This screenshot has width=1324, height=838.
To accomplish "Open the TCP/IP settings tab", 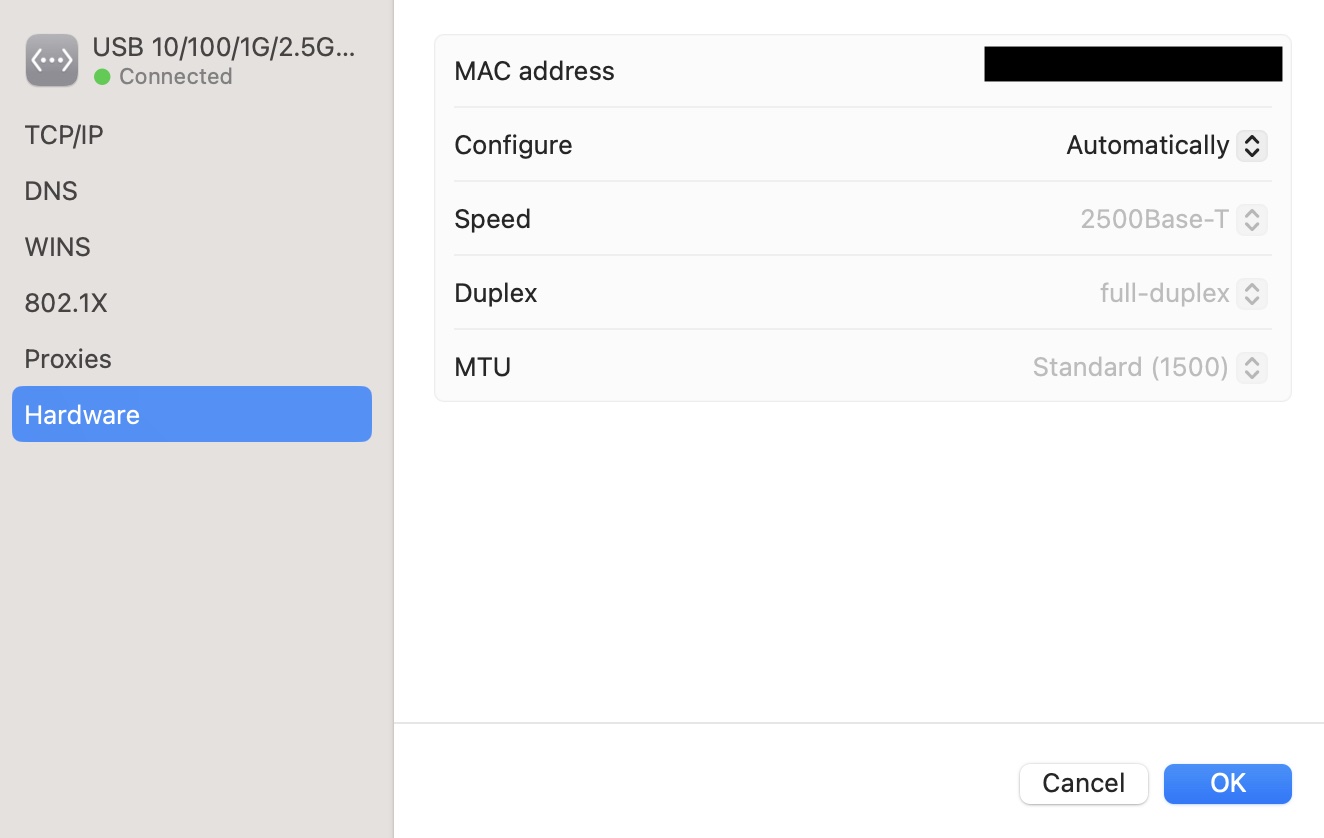I will click(64, 135).
